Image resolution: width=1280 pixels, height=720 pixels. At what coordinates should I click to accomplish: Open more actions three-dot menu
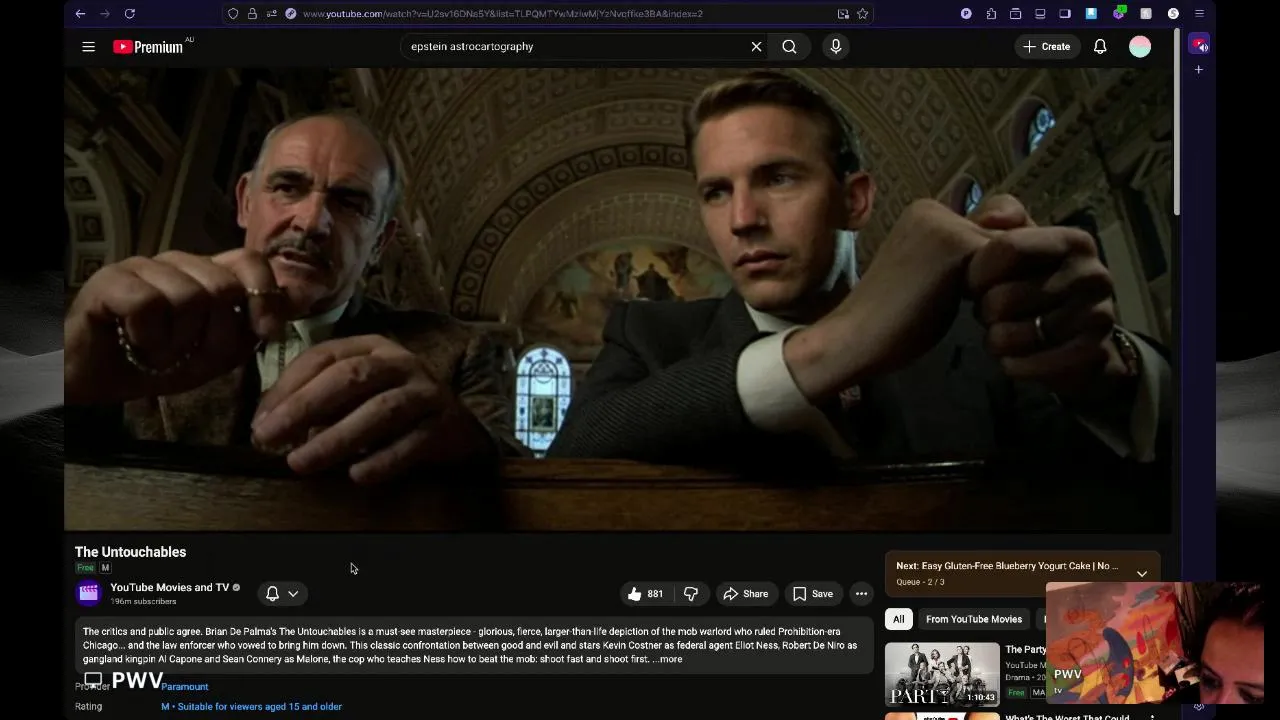click(x=861, y=593)
